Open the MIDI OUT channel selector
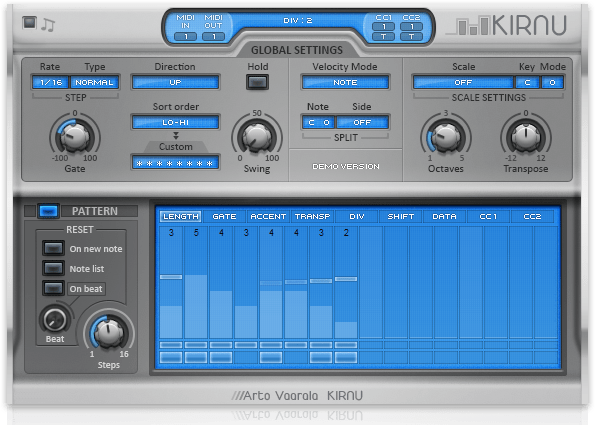 [x=213, y=37]
